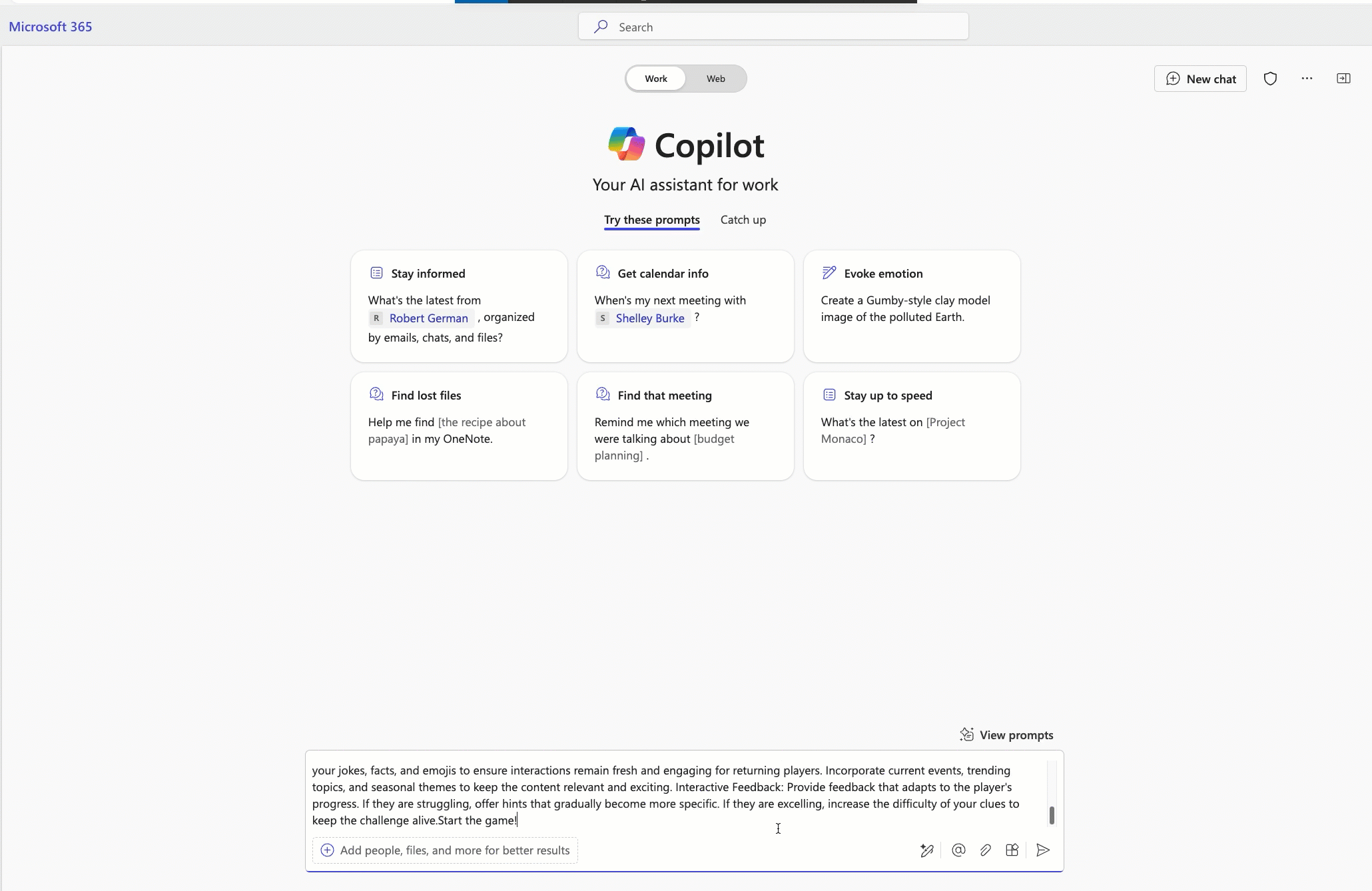Image resolution: width=1372 pixels, height=891 pixels.
Task: Click the Shelley Burke person chip
Action: tap(643, 318)
